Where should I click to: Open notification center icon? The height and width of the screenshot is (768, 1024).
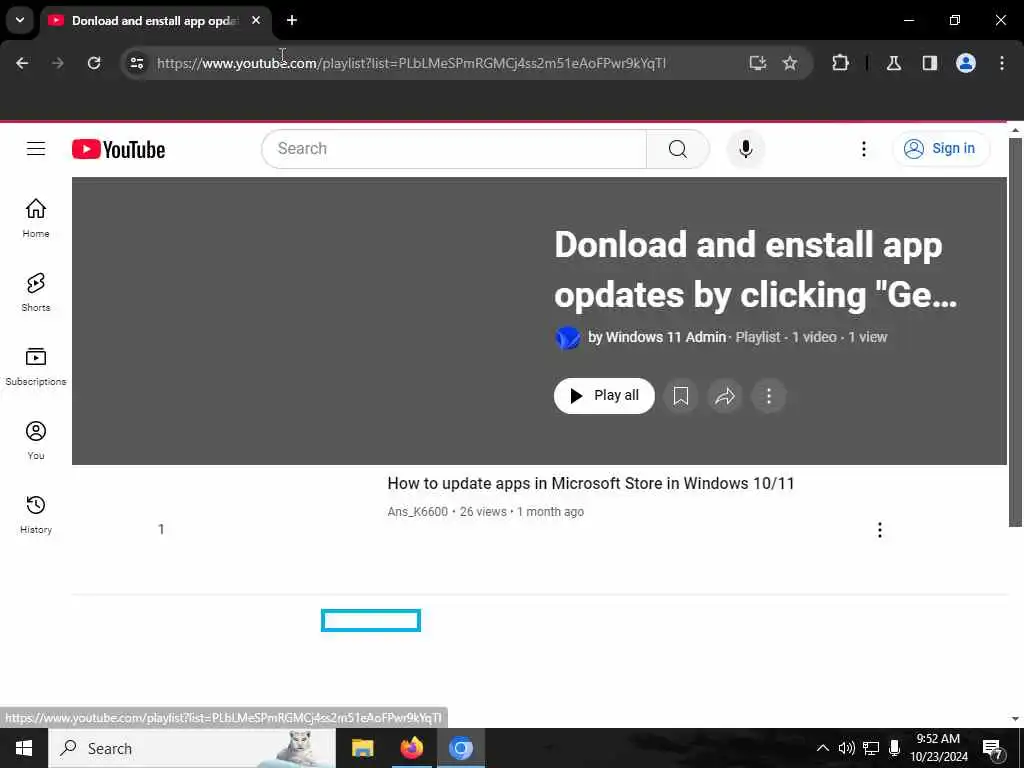point(992,748)
